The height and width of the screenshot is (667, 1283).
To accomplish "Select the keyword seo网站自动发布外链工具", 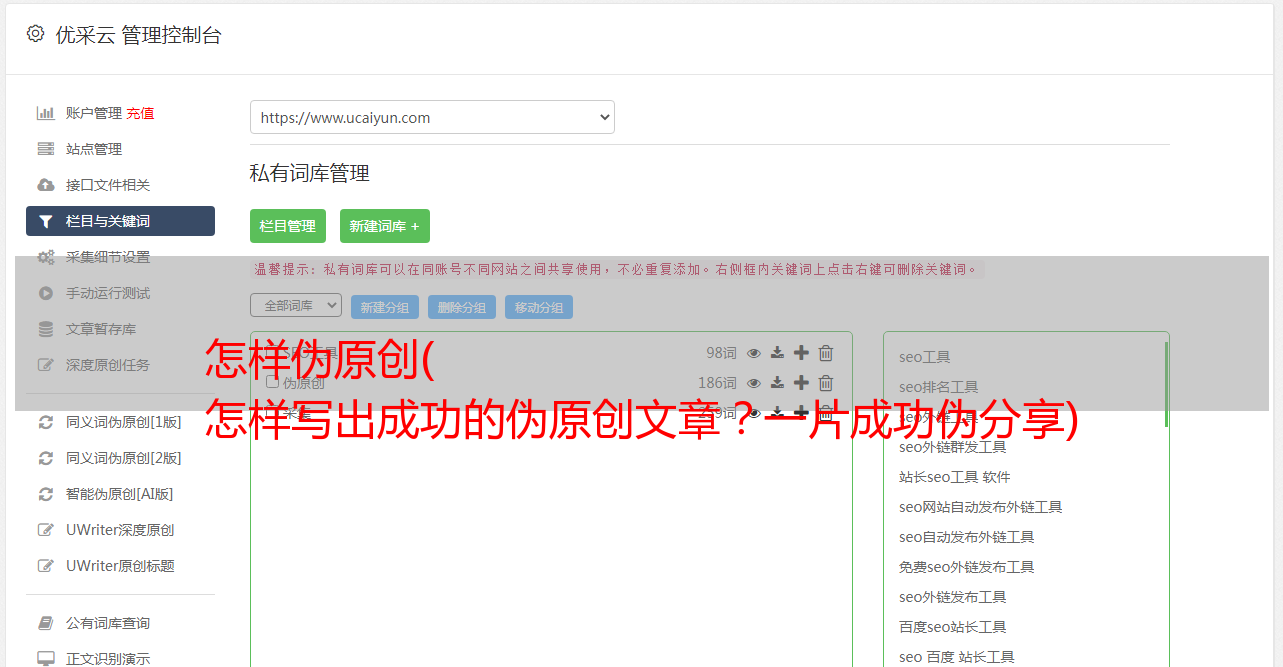I will pyautogui.click(x=981, y=507).
